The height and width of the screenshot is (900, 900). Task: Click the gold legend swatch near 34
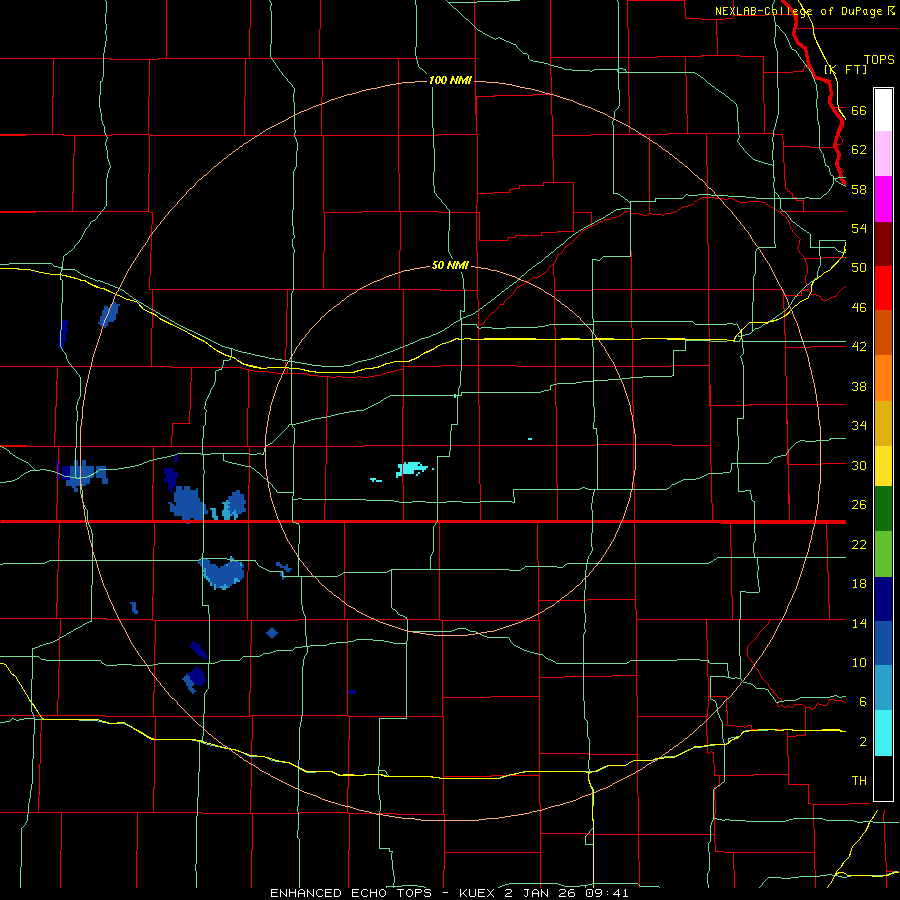(x=883, y=423)
